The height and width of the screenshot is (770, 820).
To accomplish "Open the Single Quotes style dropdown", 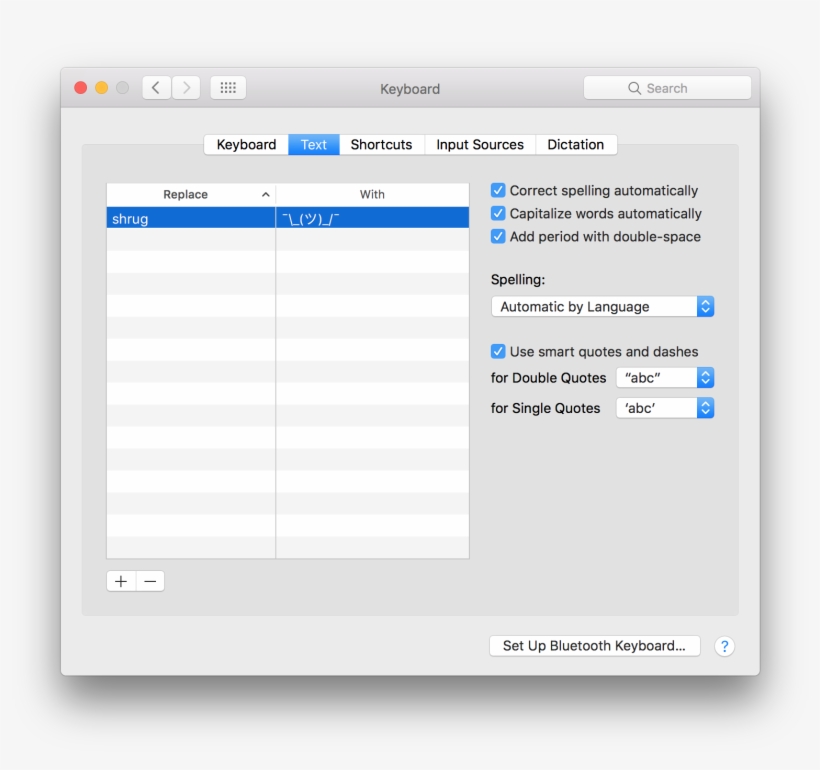I will click(x=665, y=407).
